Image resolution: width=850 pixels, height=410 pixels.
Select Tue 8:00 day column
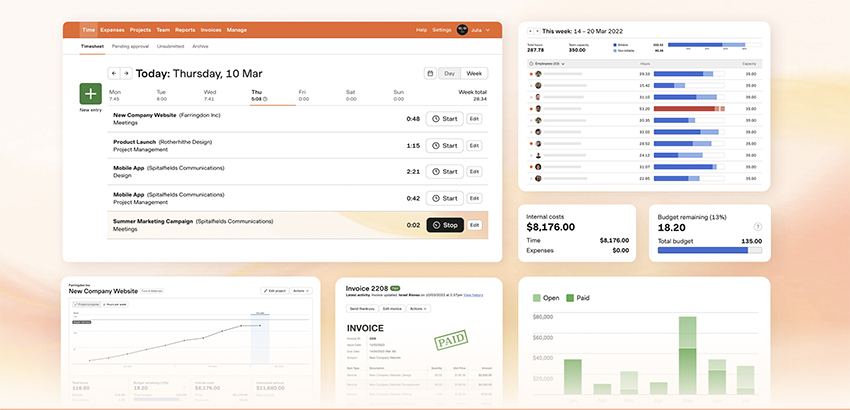[162, 95]
